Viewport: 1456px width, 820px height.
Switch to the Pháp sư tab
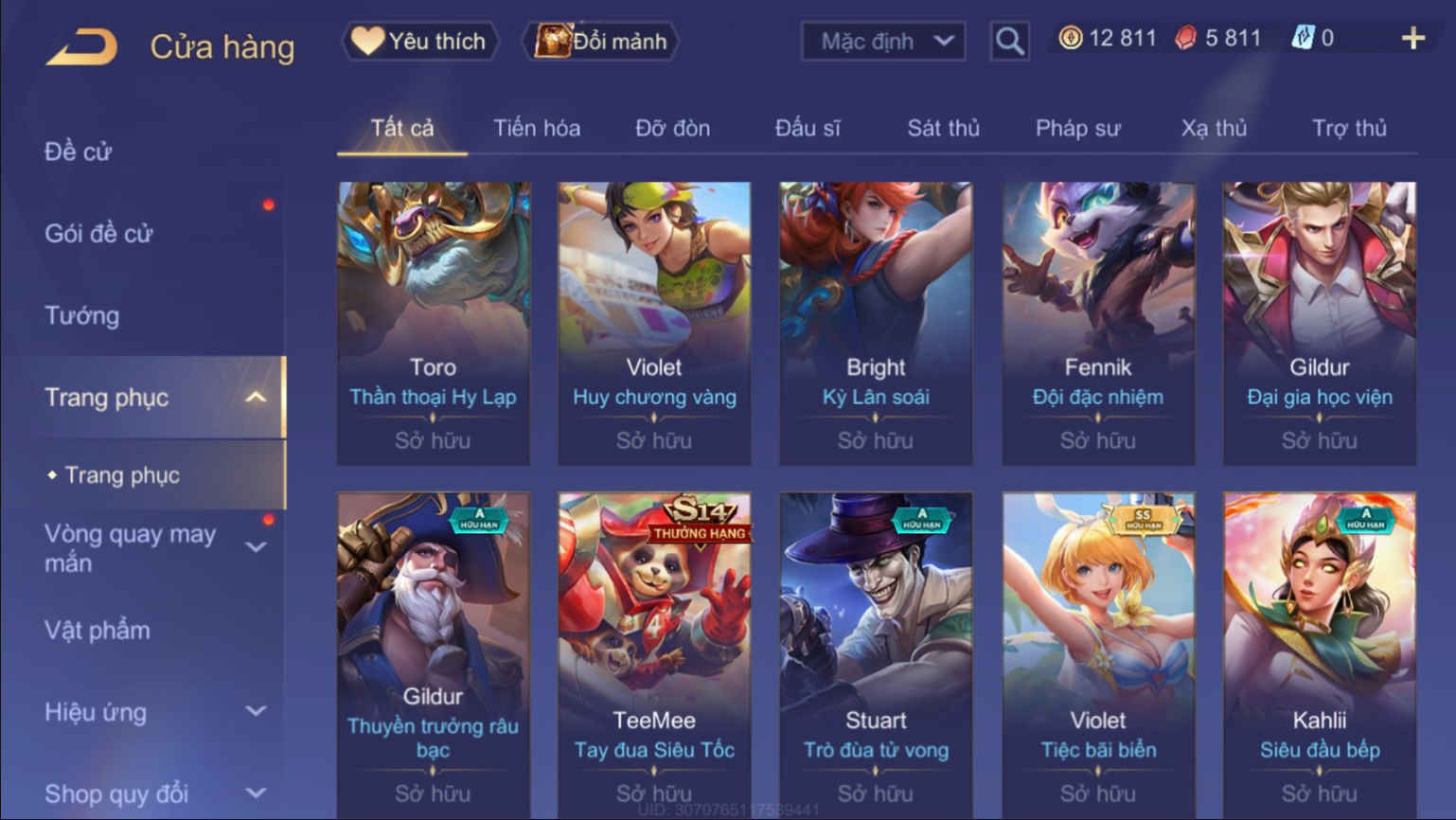1077,128
